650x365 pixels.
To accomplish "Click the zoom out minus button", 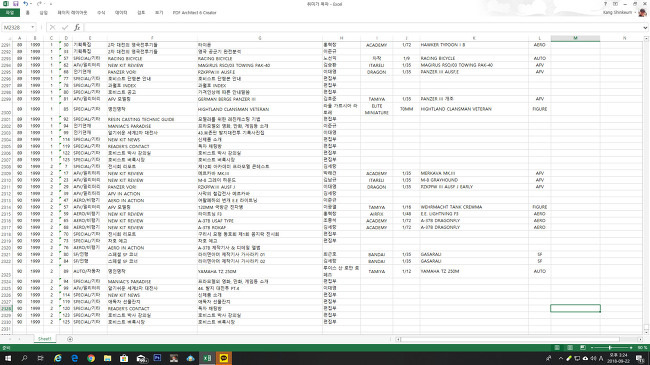I will coord(592,348).
